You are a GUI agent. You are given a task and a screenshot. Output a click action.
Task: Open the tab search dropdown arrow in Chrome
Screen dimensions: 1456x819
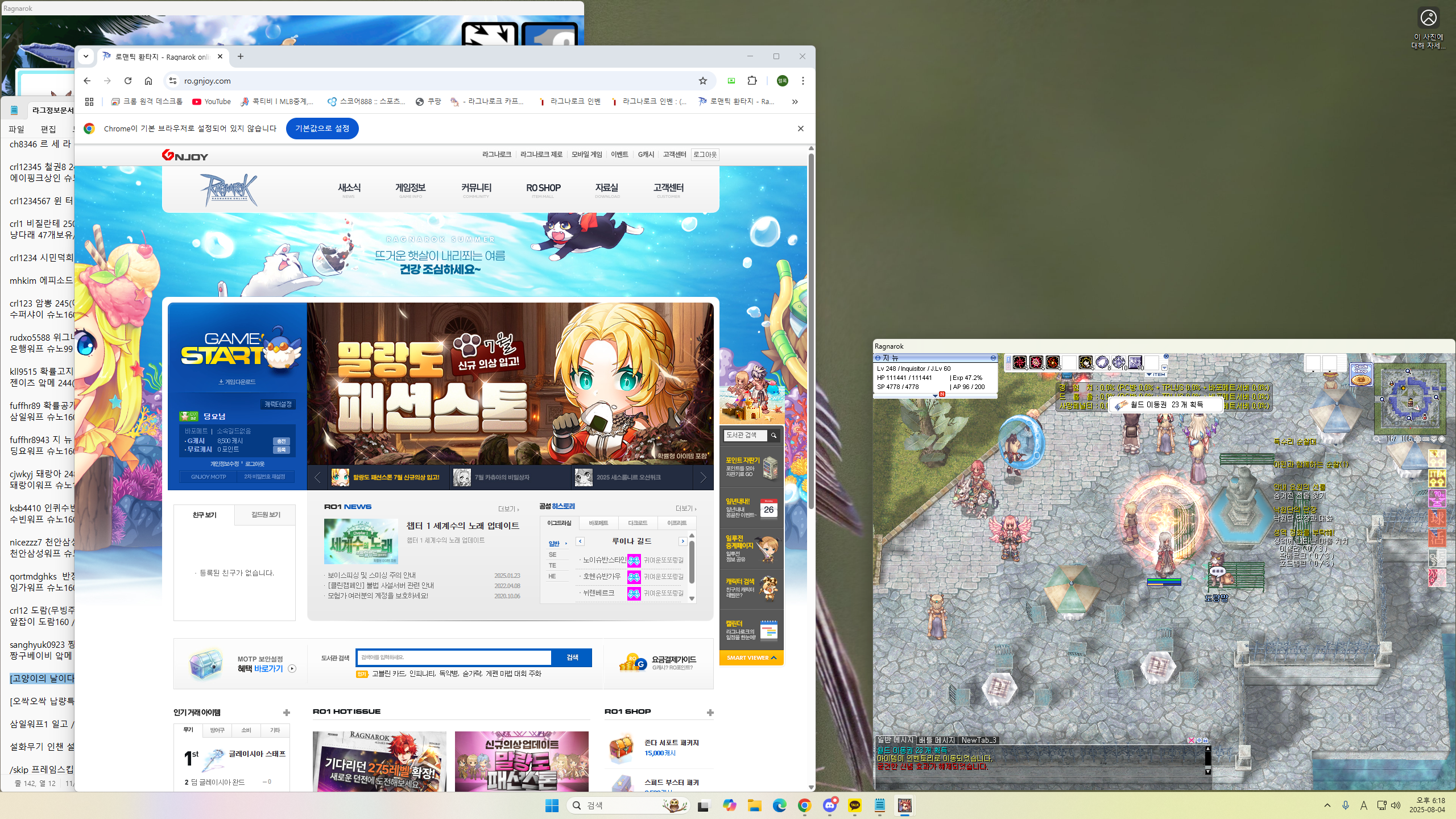[x=86, y=56]
